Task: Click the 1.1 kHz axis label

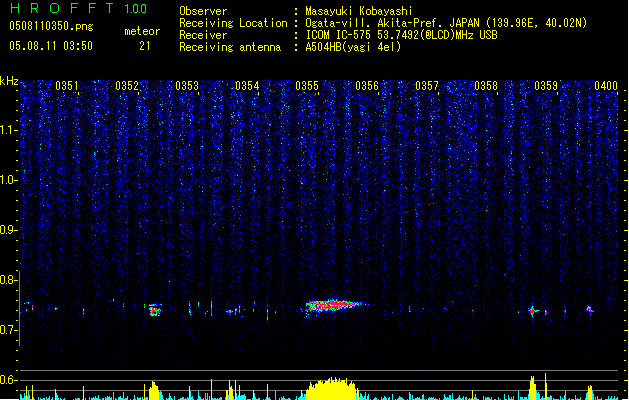Action: (x=8, y=130)
